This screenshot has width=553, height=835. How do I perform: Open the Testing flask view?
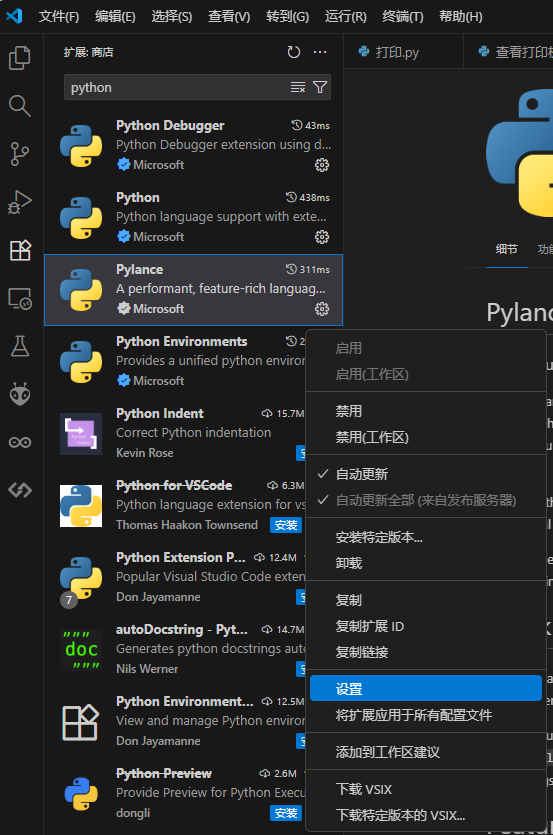[x=20, y=346]
